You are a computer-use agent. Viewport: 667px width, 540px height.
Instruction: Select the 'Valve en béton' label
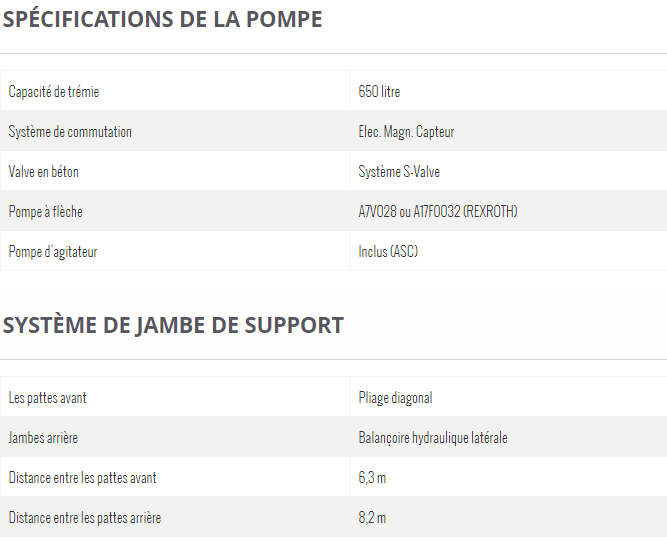pyautogui.click(x=43, y=171)
